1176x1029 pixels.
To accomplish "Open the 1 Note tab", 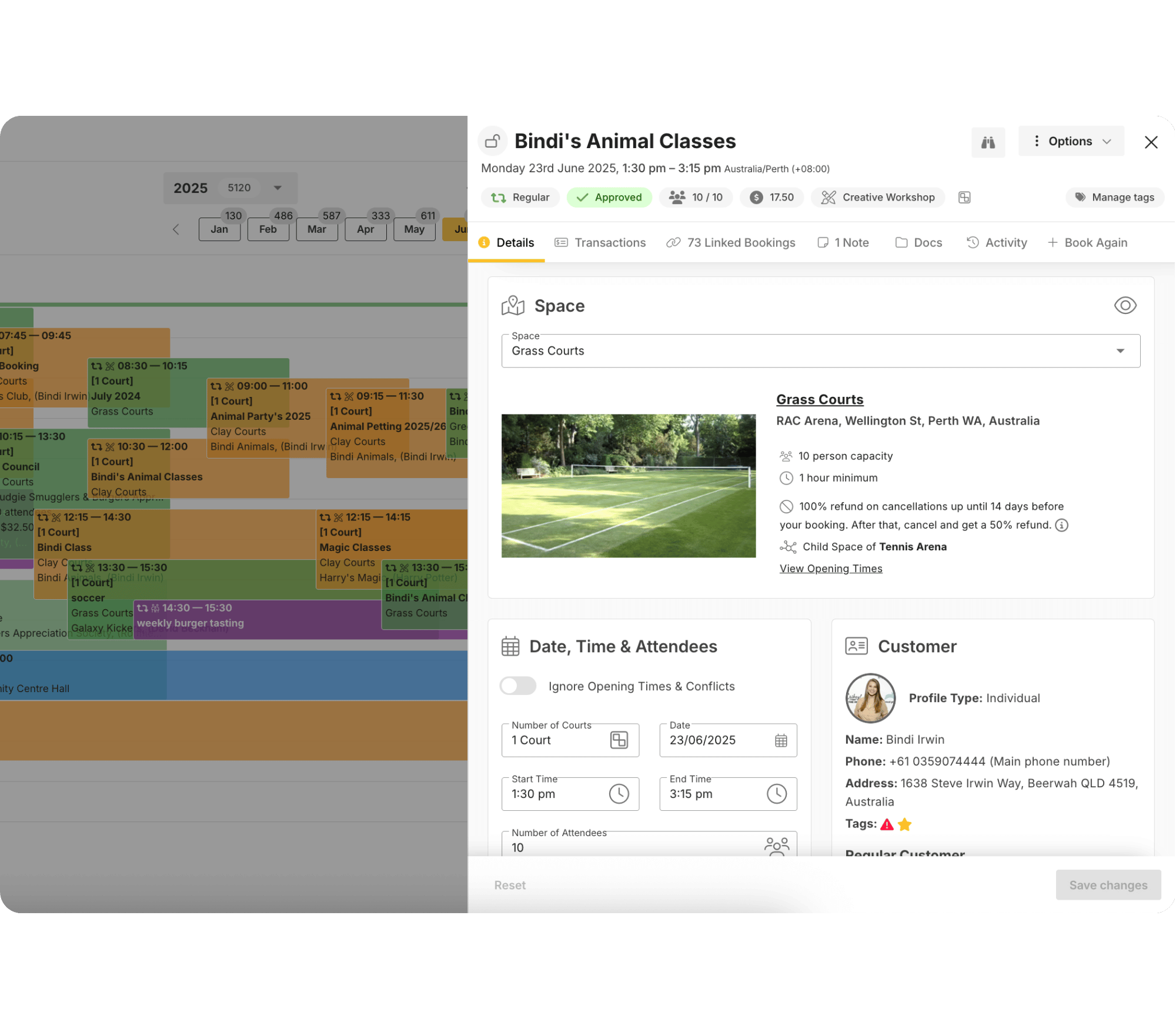I will (x=843, y=243).
